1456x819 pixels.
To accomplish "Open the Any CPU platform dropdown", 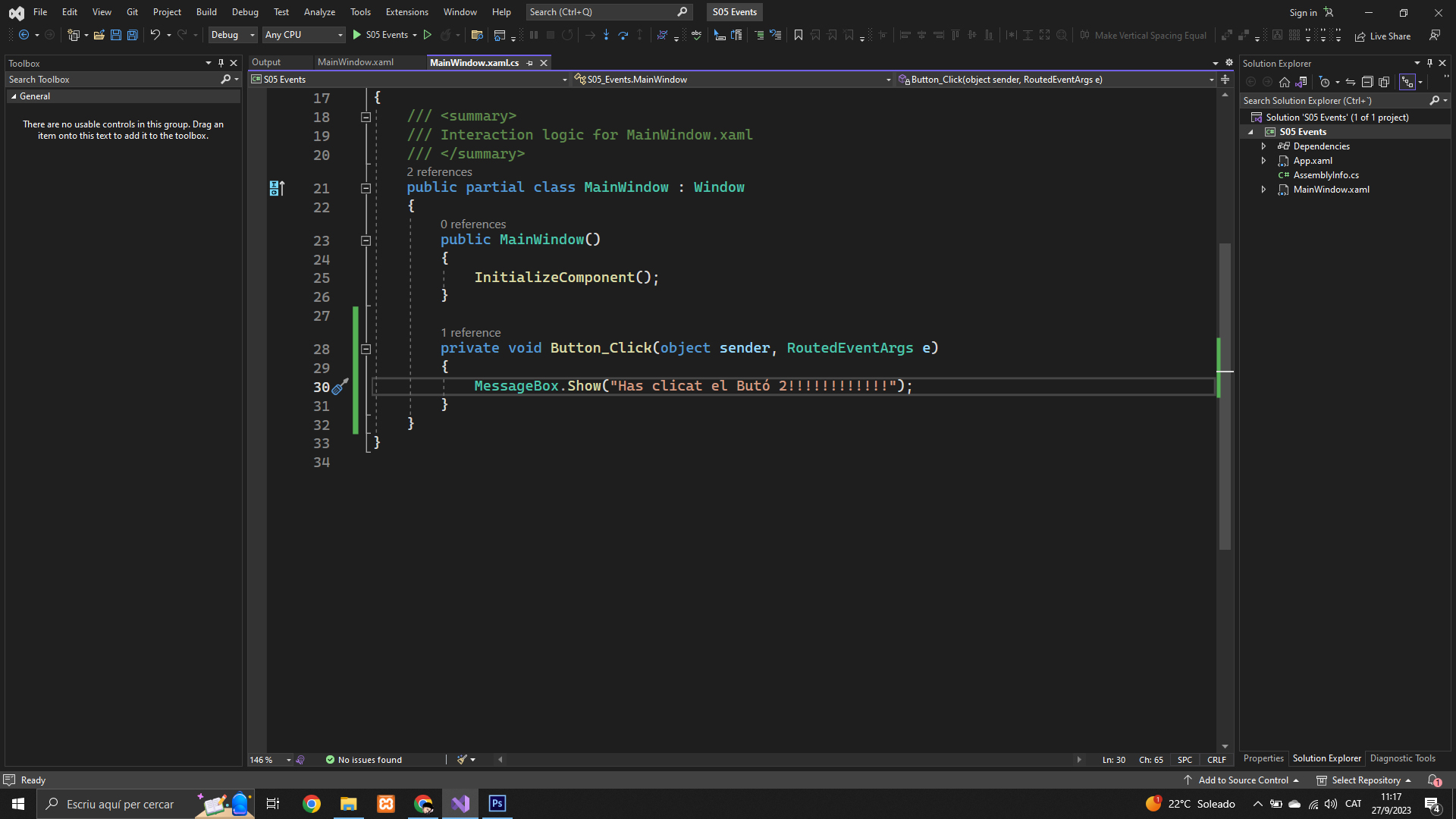I will click(x=303, y=35).
